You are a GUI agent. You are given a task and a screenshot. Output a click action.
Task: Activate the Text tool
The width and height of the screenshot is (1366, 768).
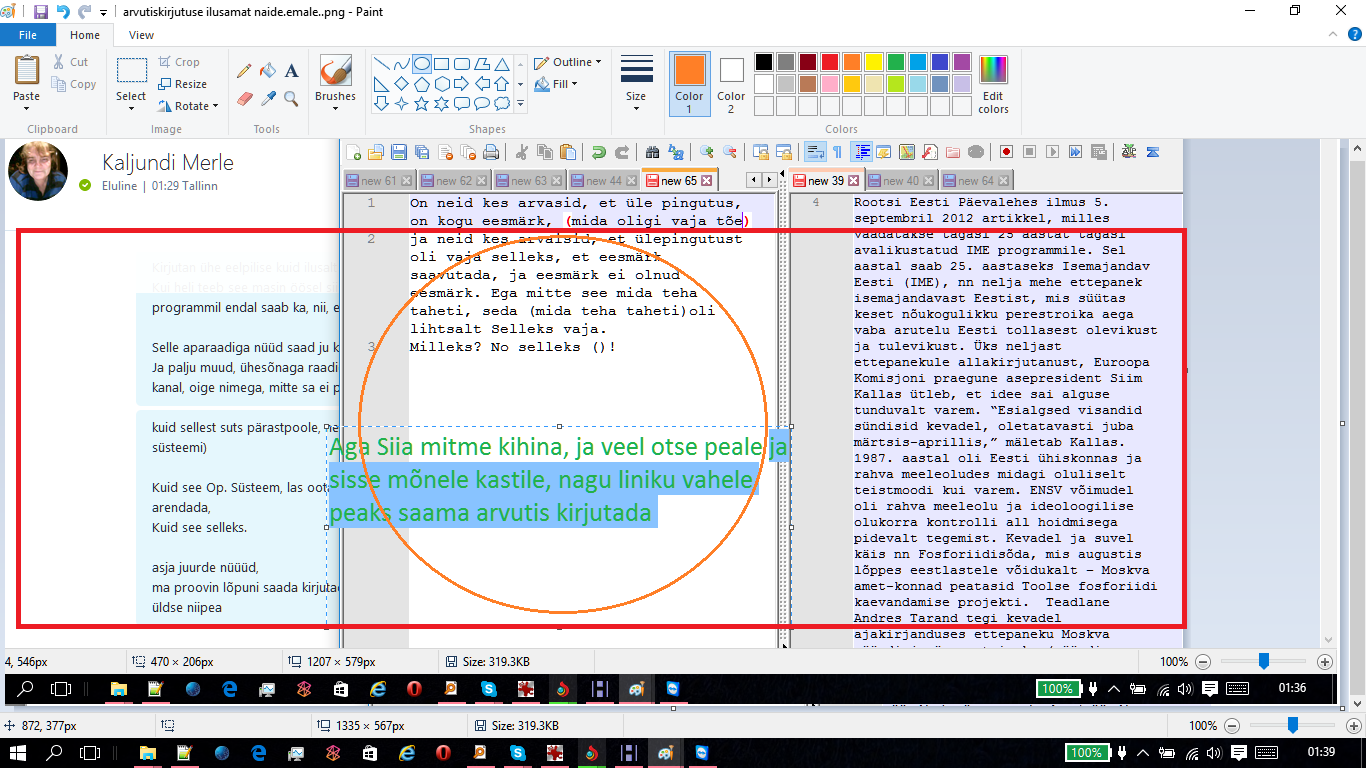tap(291, 71)
